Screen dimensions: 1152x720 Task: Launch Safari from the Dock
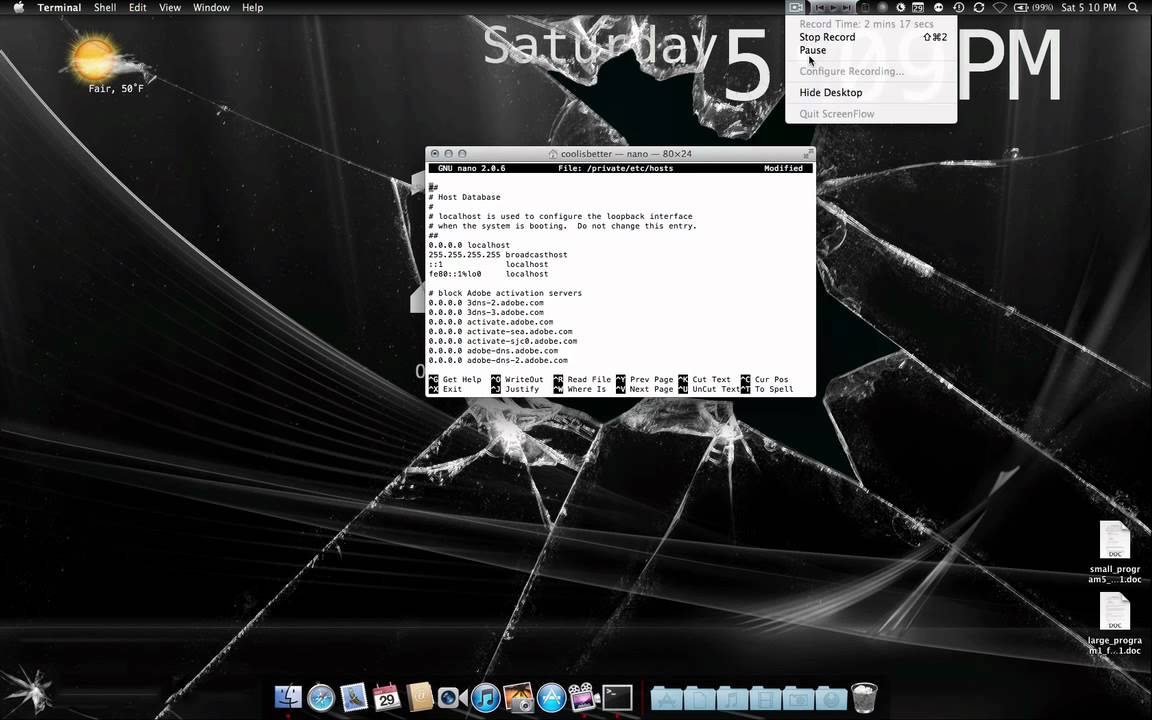pyautogui.click(x=321, y=697)
